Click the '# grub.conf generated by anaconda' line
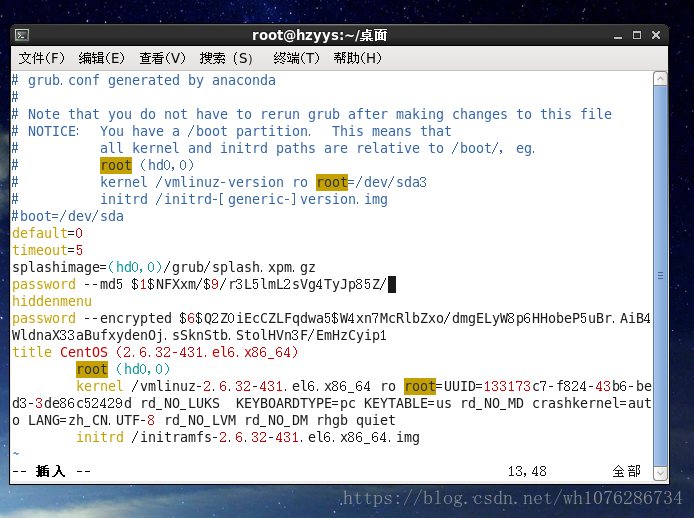Image resolution: width=694 pixels, height=518 pixels. tap(144, 81)
